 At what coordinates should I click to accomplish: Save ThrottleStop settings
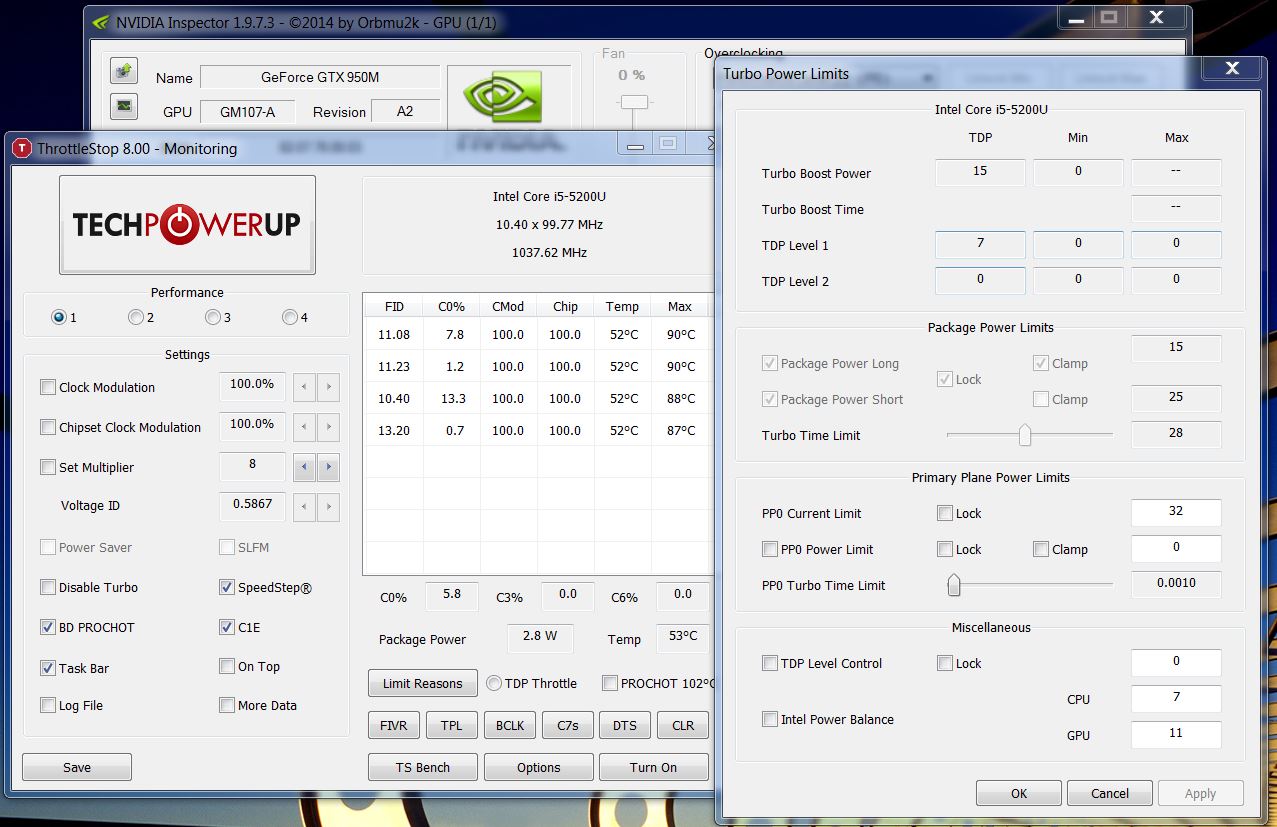point(77,767)
